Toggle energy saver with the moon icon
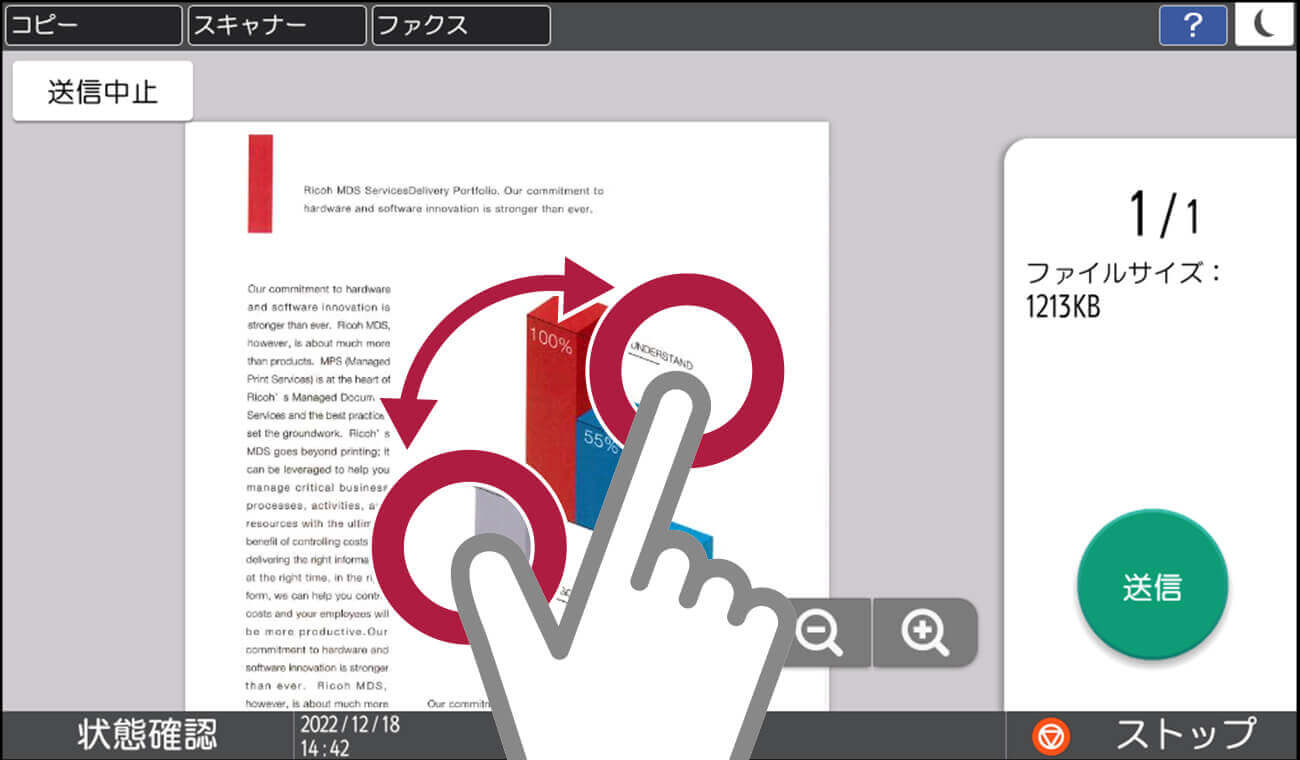Viewport: 1300px width, 760px height. [x=1265, y=26]
